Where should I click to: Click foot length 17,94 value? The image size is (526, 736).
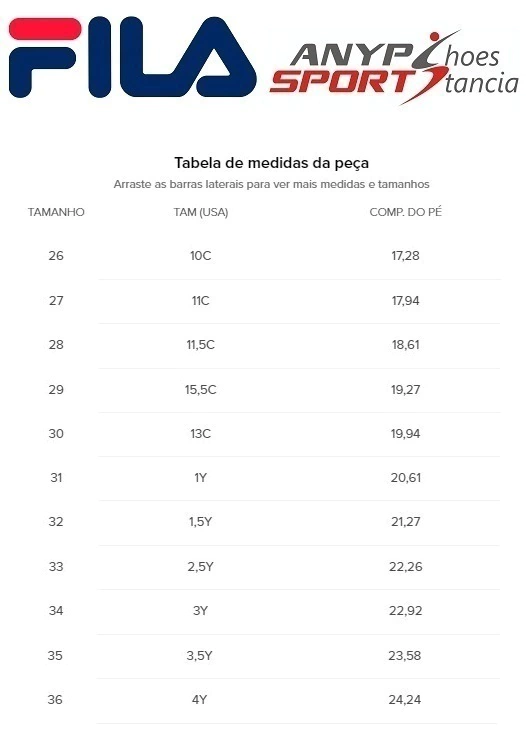(405, 300)
